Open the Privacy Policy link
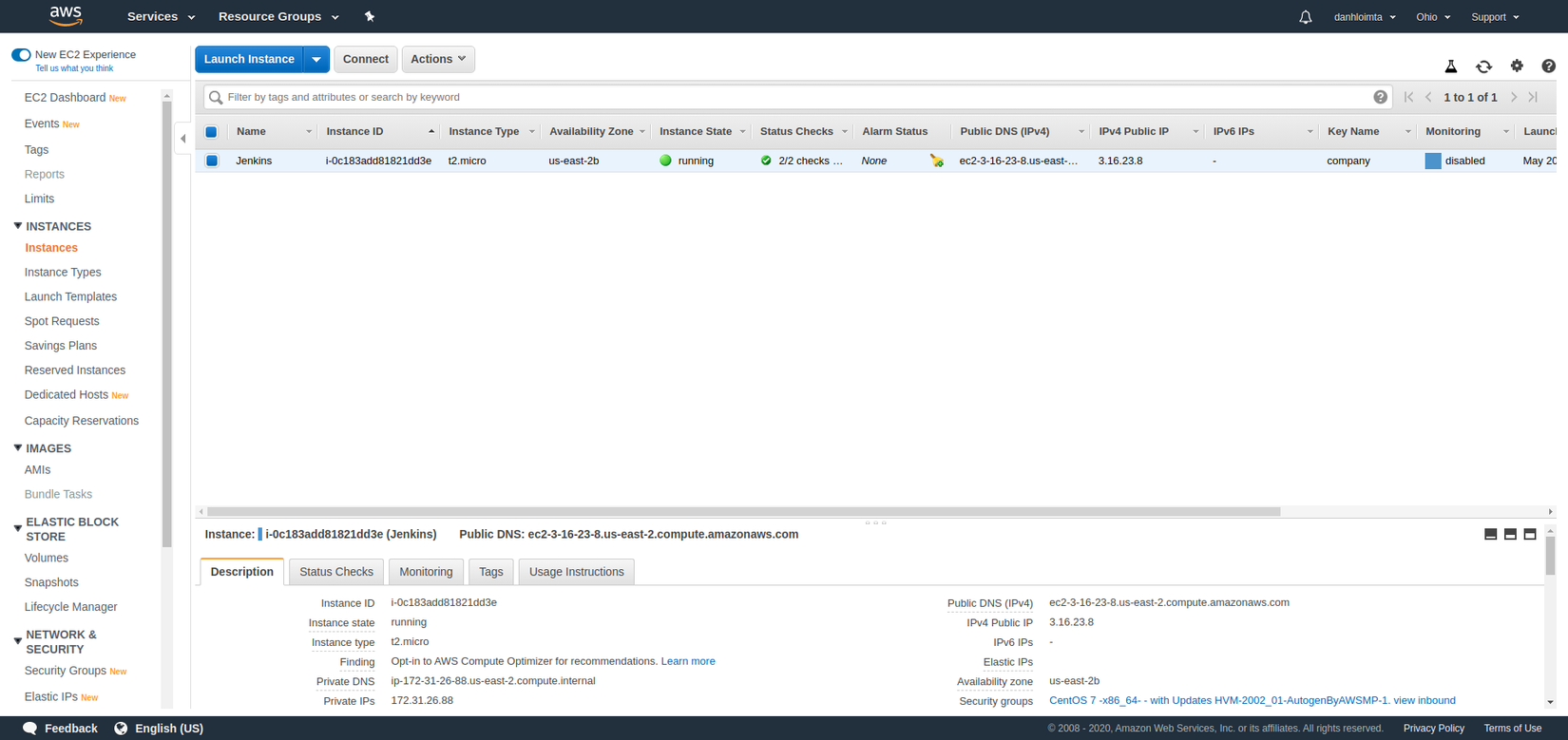 coord(1434,729)
